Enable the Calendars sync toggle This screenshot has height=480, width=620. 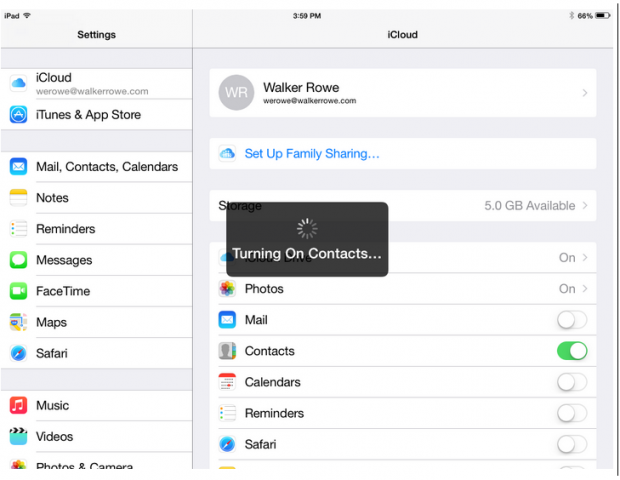click(572, 382)
